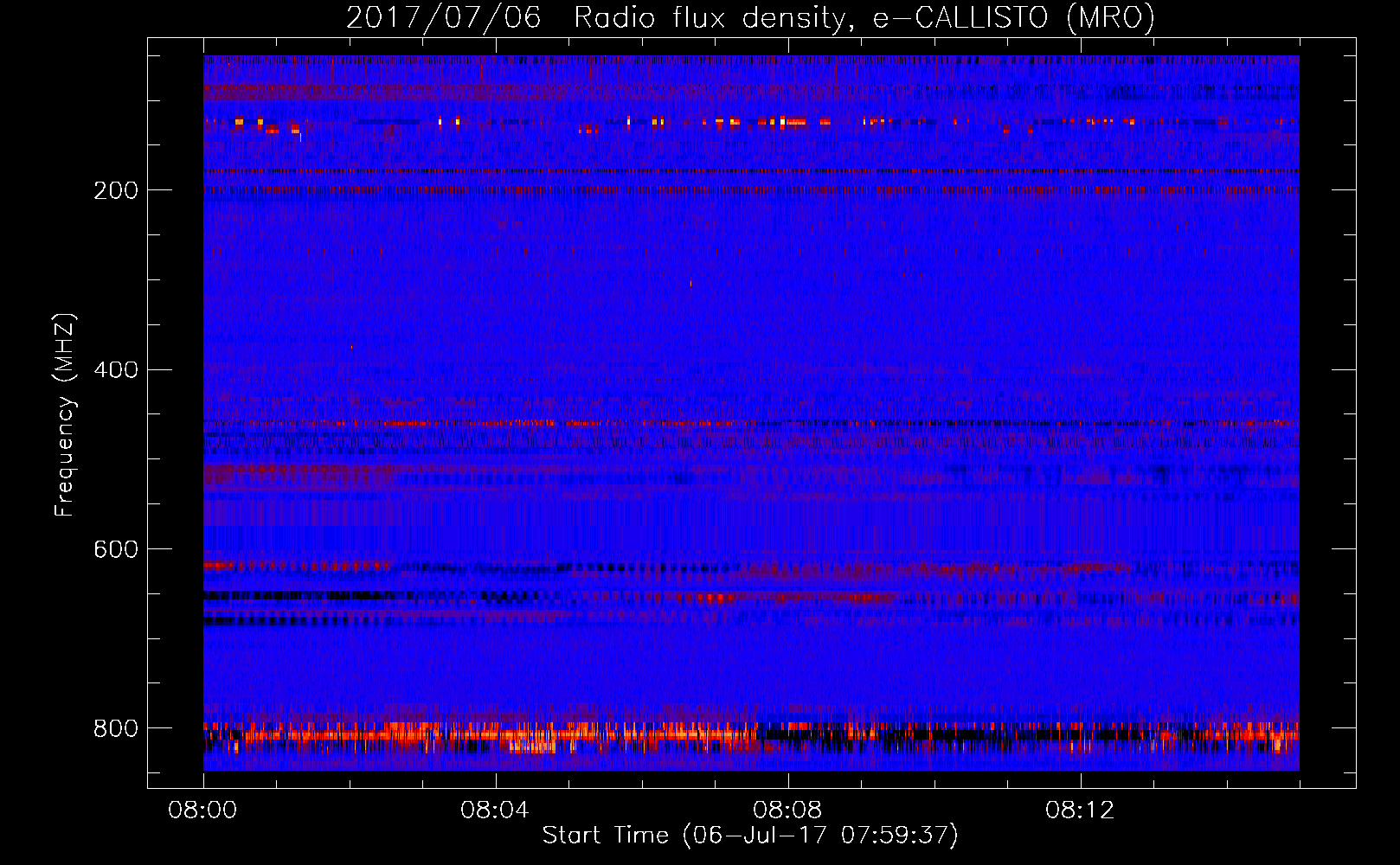Click the 08:12 time tick label
The image size is (1400, 865).
pos(1080,811)
